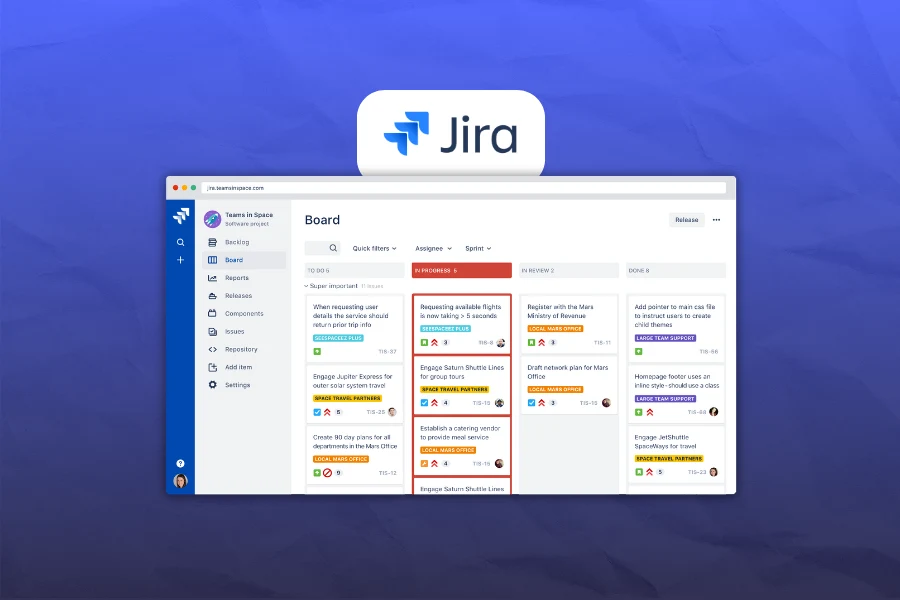Click task checkbox icon on Draft network plan card
900x600 pixels.
[x=532, y=403]
